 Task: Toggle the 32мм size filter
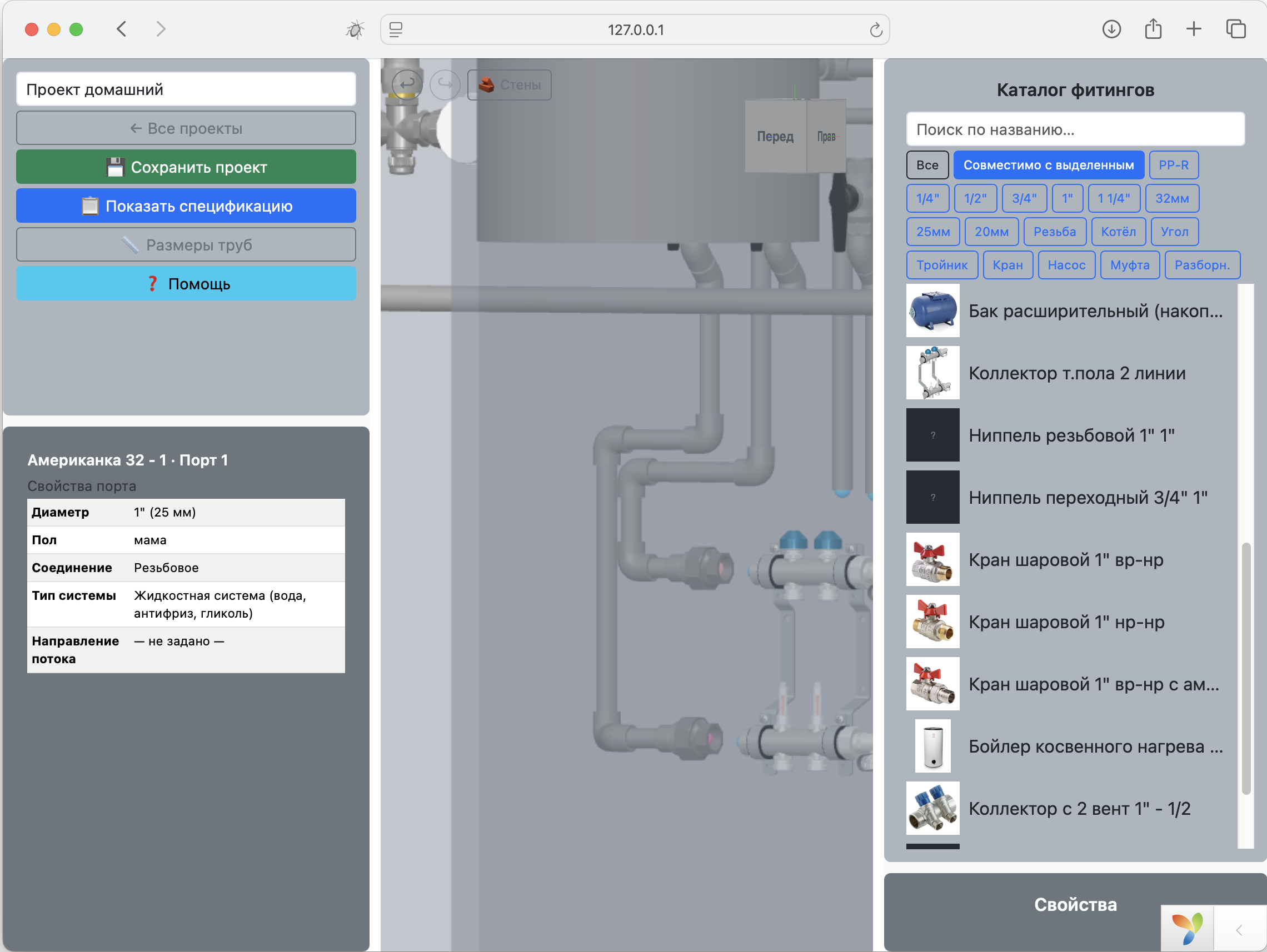1172,198
